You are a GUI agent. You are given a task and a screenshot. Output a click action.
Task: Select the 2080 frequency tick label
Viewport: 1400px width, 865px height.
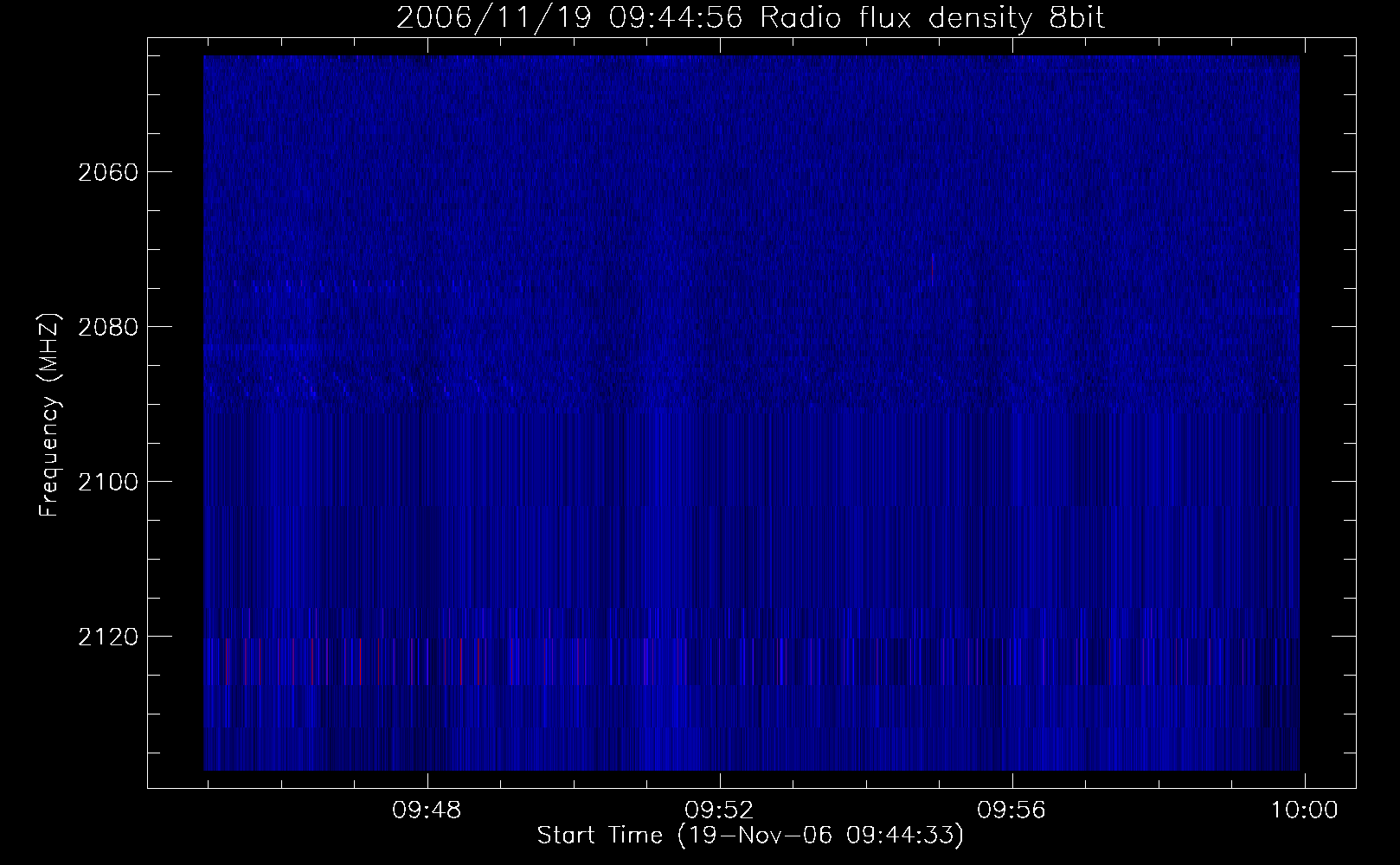tap(107, 327)
